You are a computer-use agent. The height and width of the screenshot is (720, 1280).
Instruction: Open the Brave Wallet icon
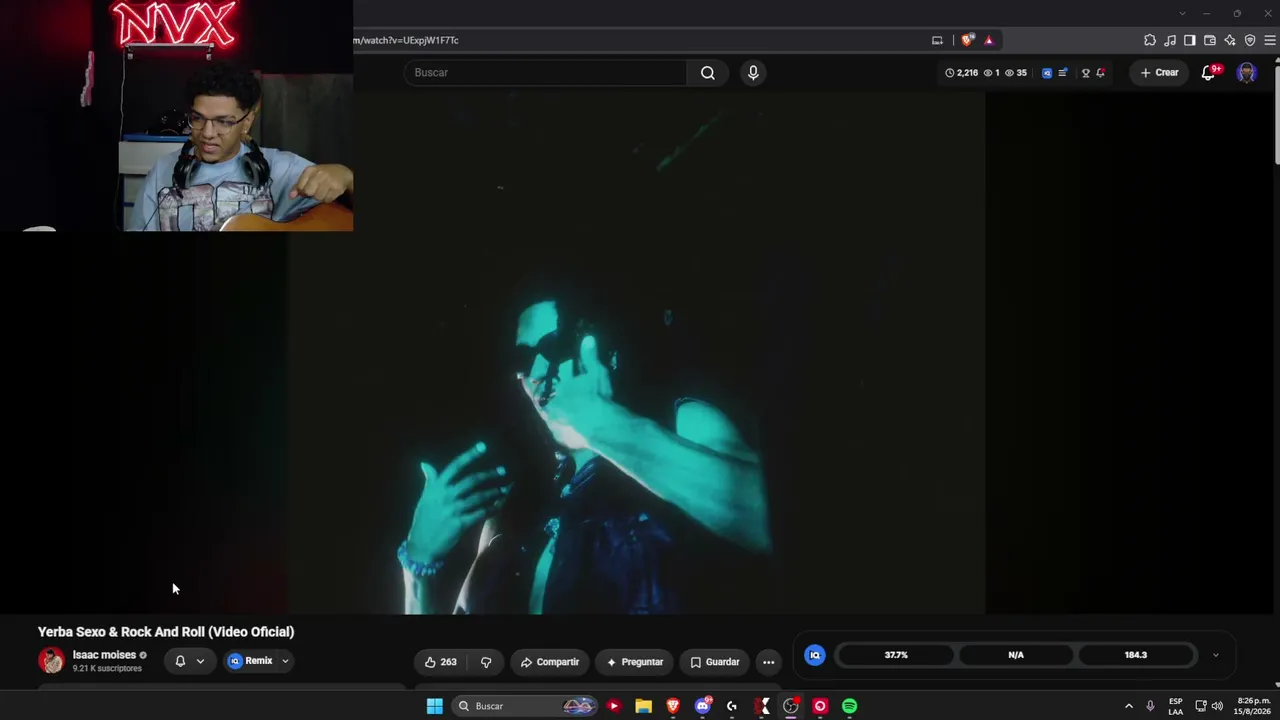(x=1210, y=40)
